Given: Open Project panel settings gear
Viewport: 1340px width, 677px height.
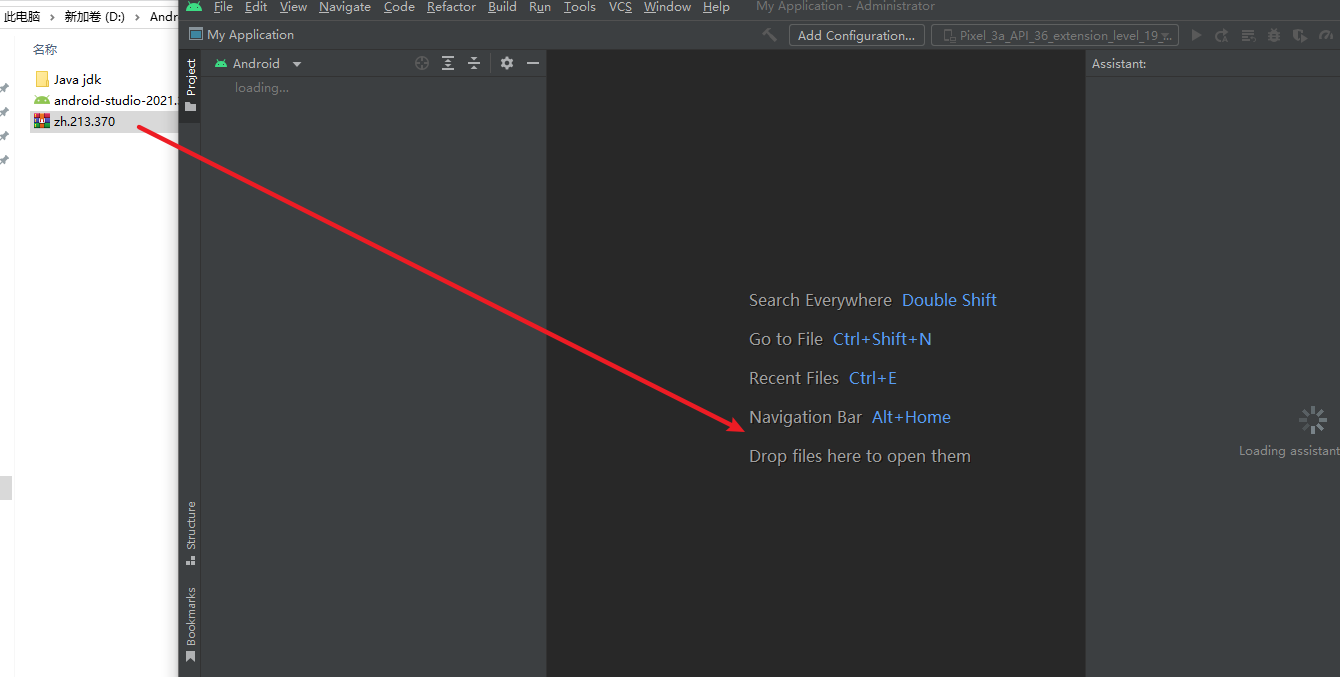Looking at the screenshot, I should coord(507,63).
